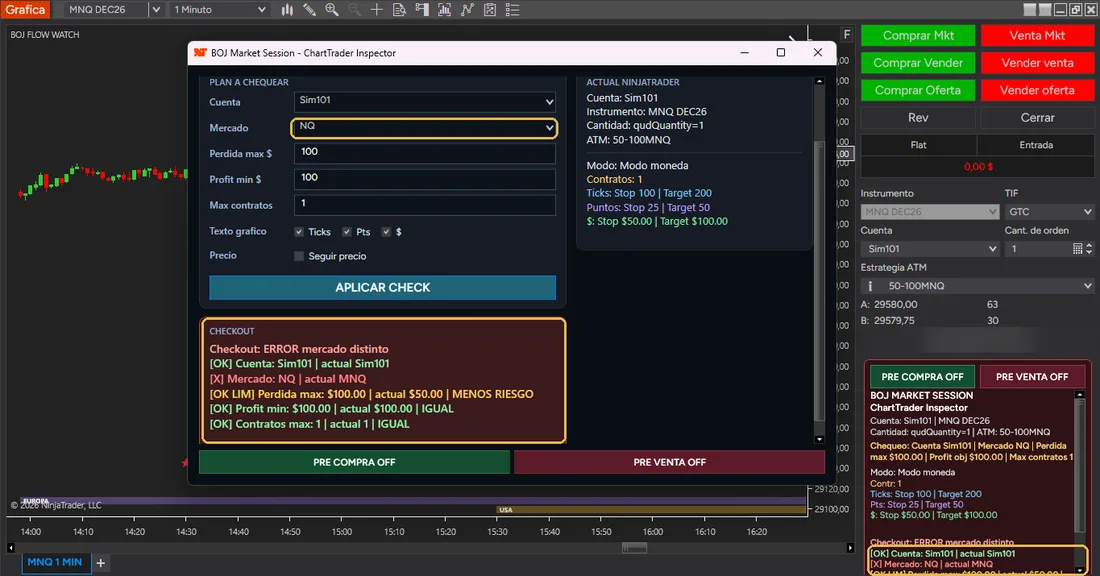Viewport: 1100px width, 576px height.
Task: Click the F marker above price axis
Action: coord(847,34)
